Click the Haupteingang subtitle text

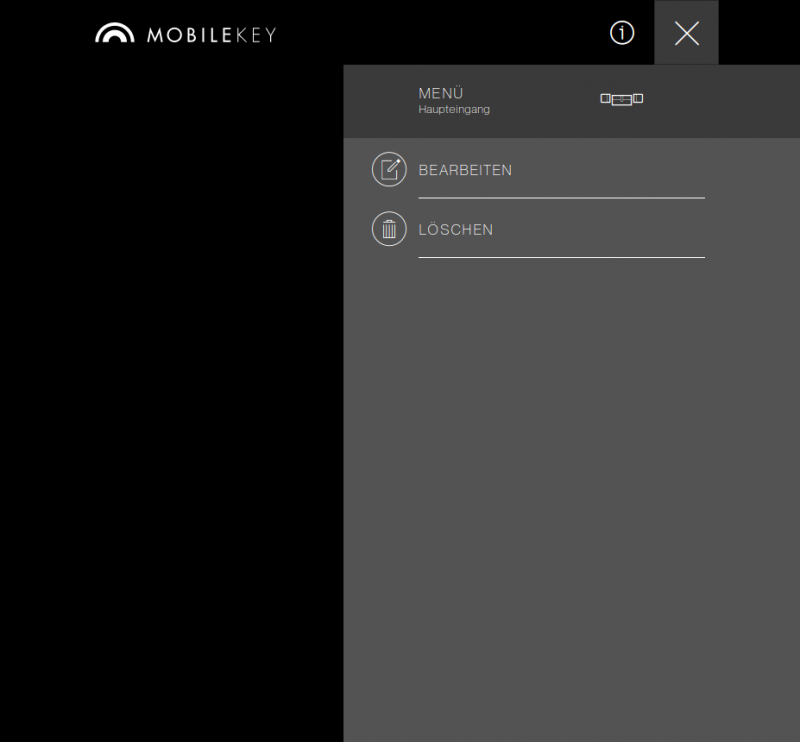(x=454, y=110)
